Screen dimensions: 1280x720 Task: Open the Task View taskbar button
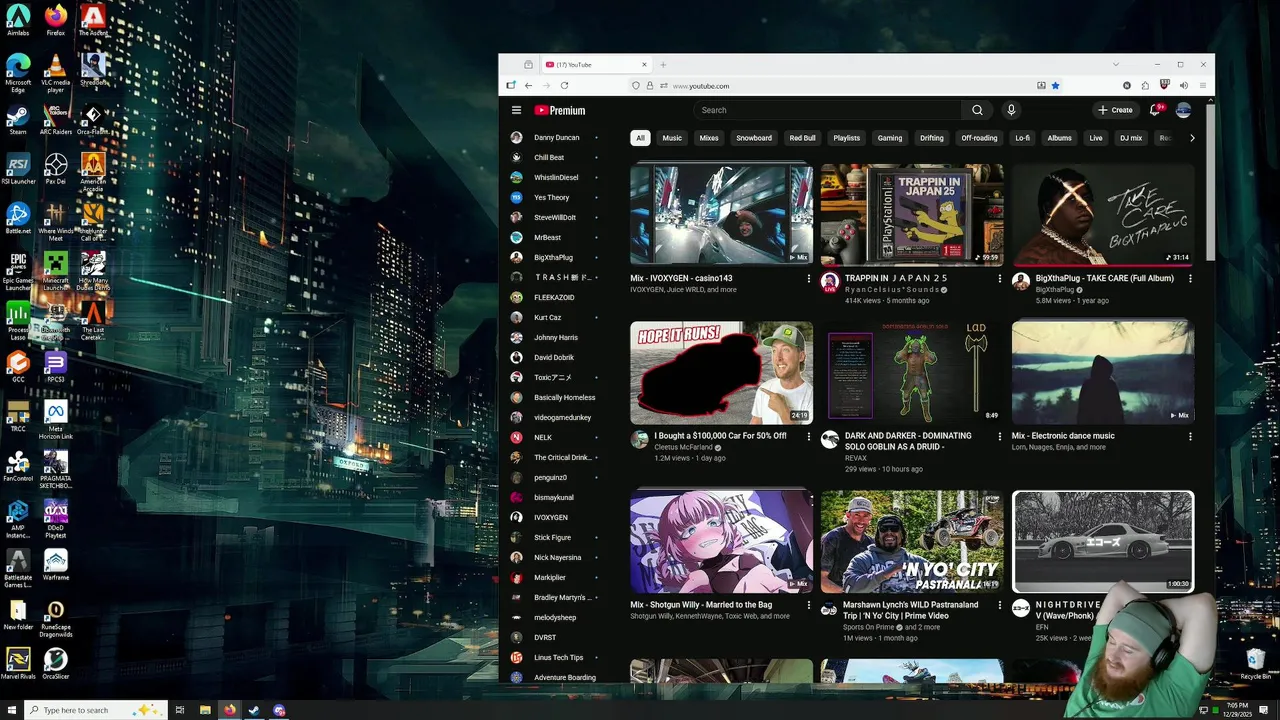click(180, 710)
